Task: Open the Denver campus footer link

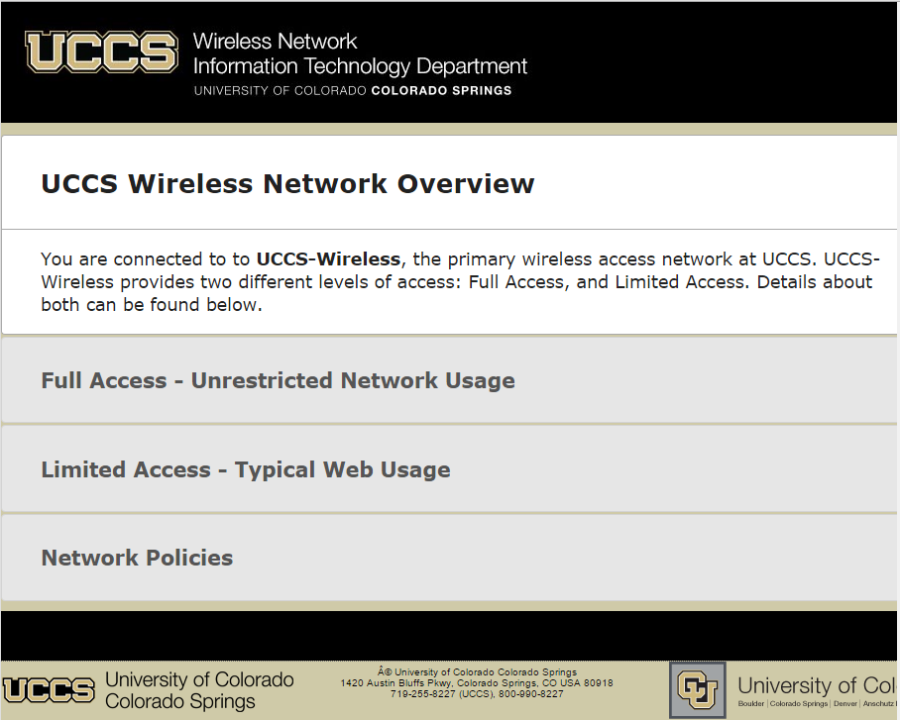Action: [845, 704]
